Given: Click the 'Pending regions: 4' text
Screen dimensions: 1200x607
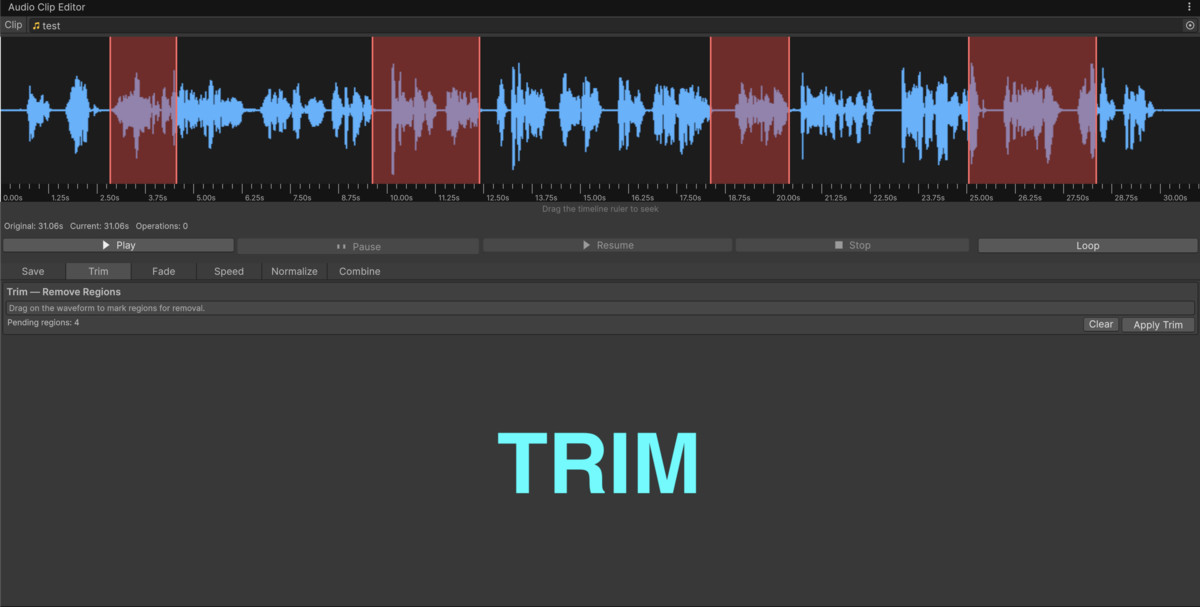Looking at the screenshot, I should [x=43, y=323].
